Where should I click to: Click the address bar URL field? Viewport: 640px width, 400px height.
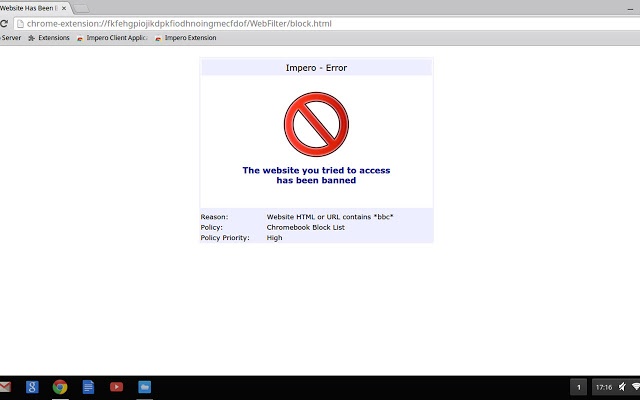point(327,24)
